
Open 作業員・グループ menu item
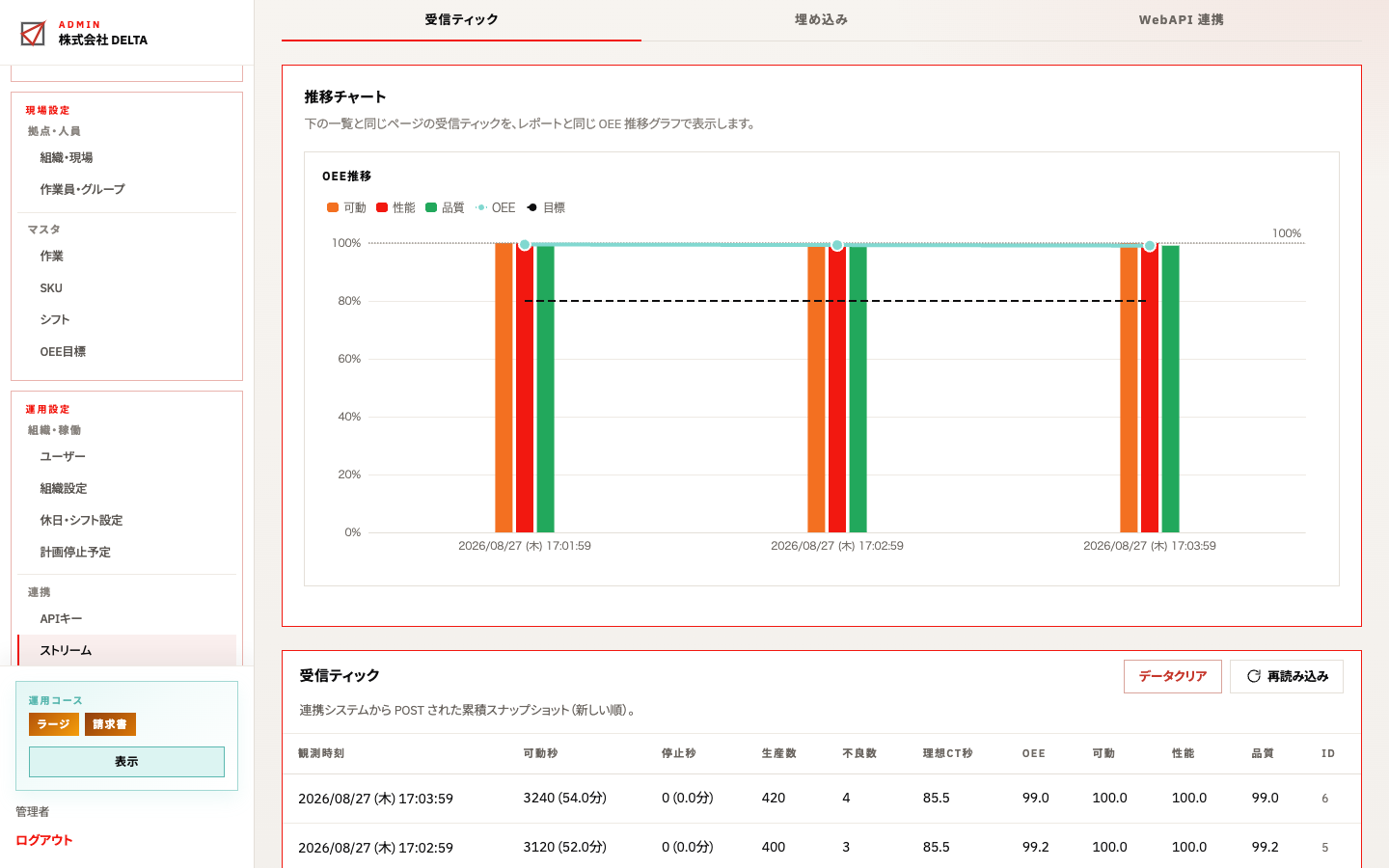[x=126, y=189]
